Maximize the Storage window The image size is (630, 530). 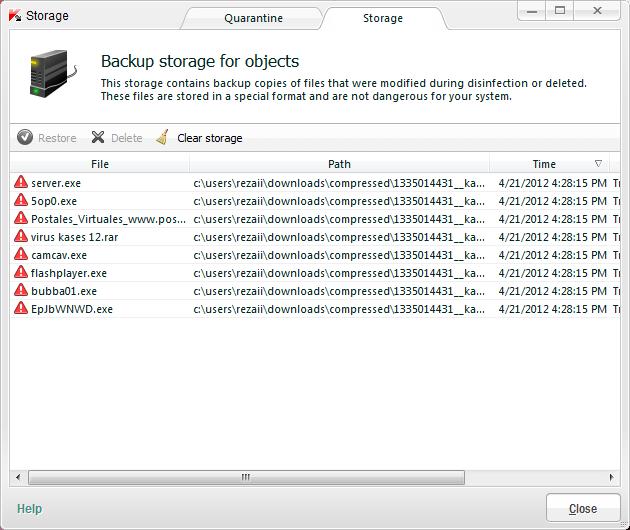(560, 11)
